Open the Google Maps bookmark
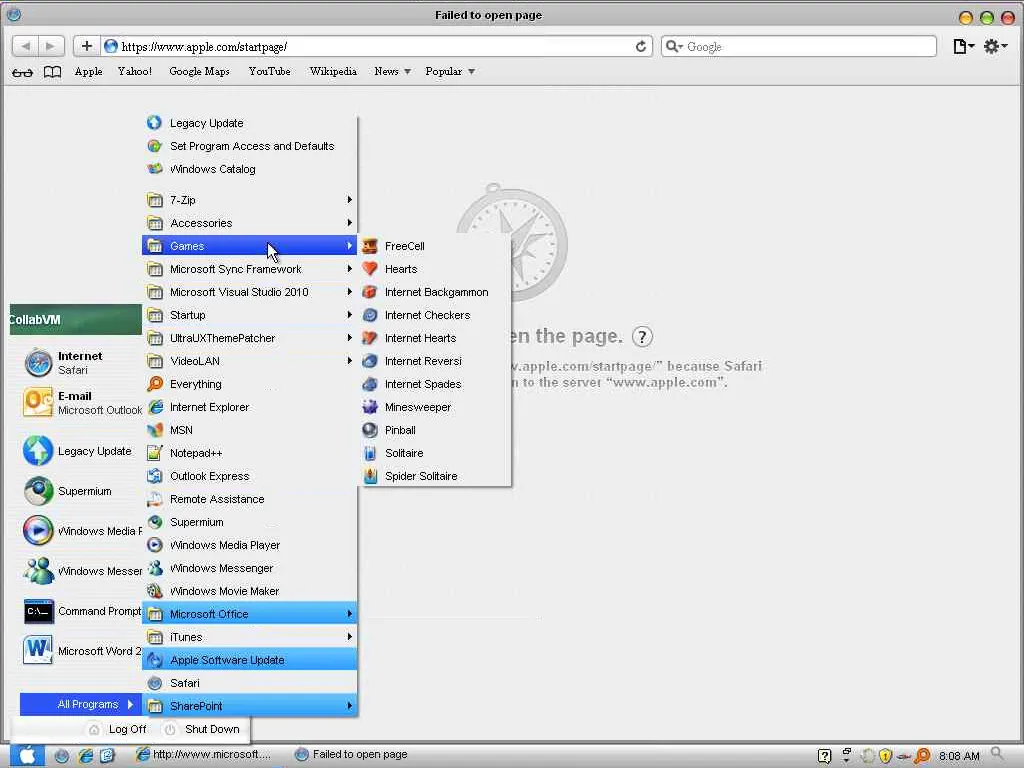 click(199, 71)
